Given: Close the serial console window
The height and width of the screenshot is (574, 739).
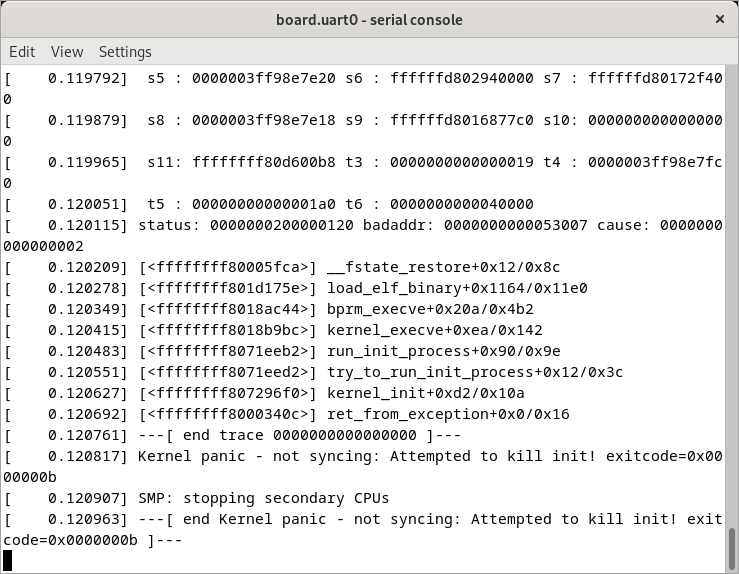Looking at the screenshot, I should click(x=719, y=19).
